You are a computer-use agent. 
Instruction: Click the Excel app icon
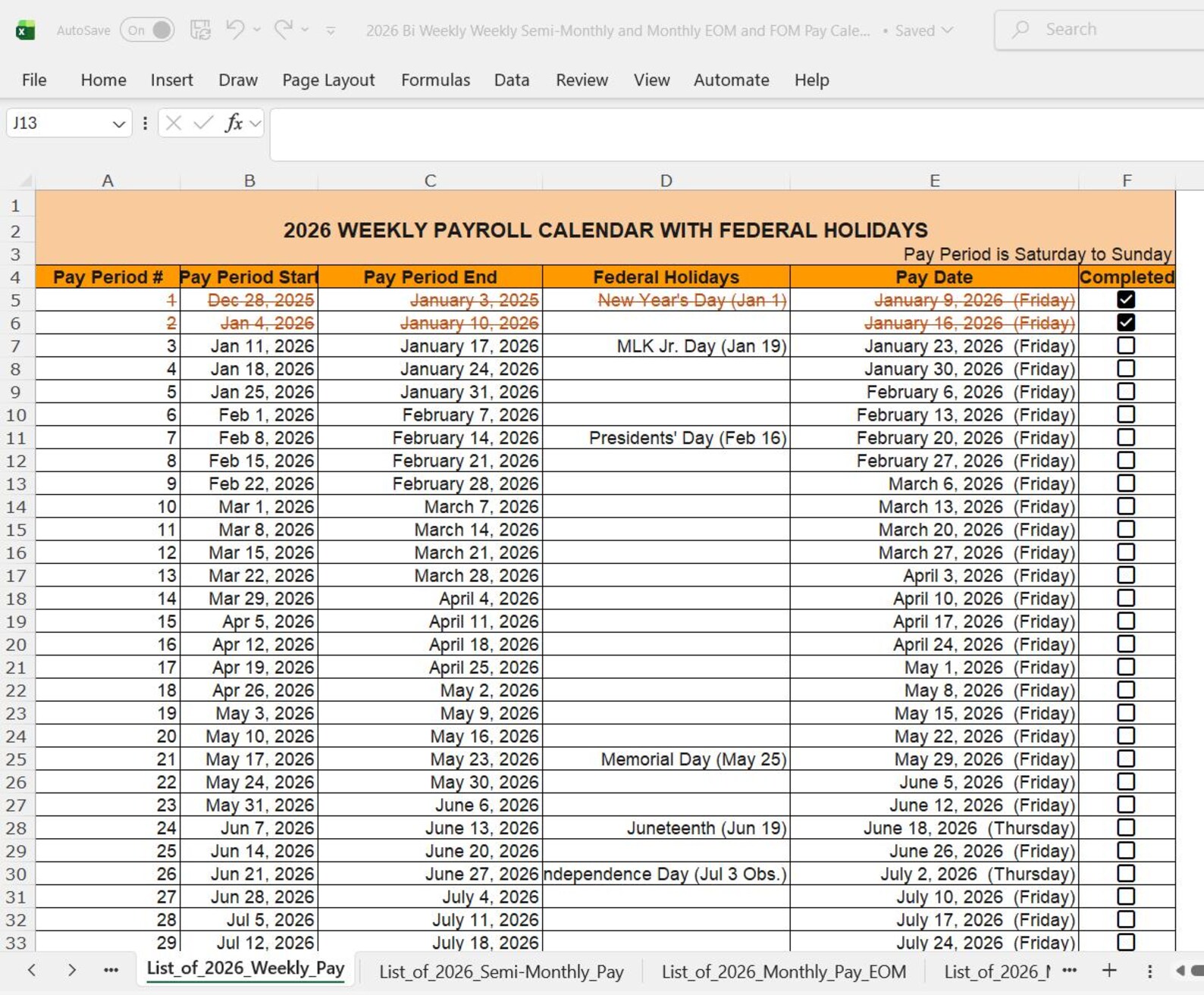(25, 30)
